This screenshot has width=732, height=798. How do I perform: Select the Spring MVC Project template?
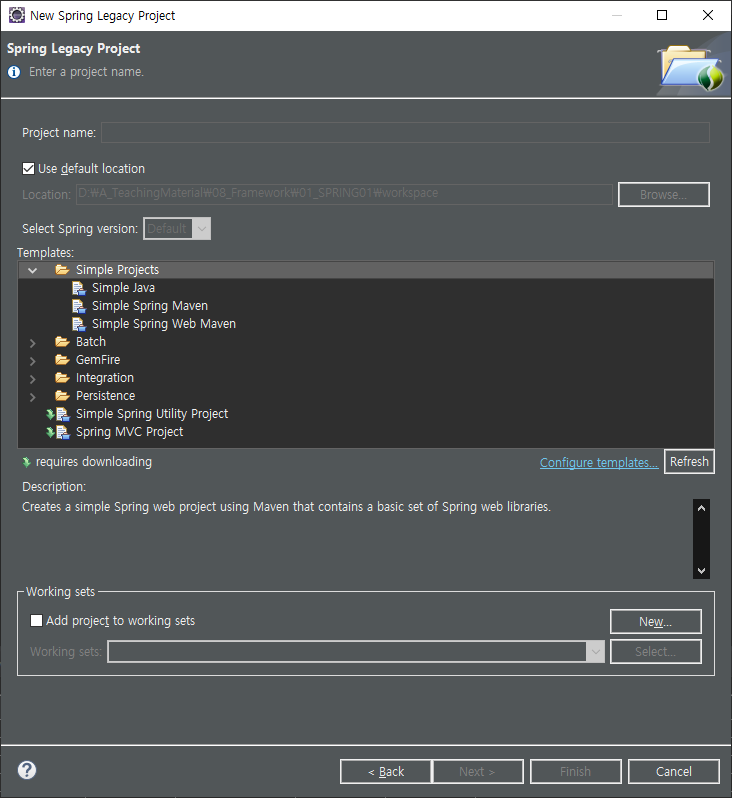[129, 432]
